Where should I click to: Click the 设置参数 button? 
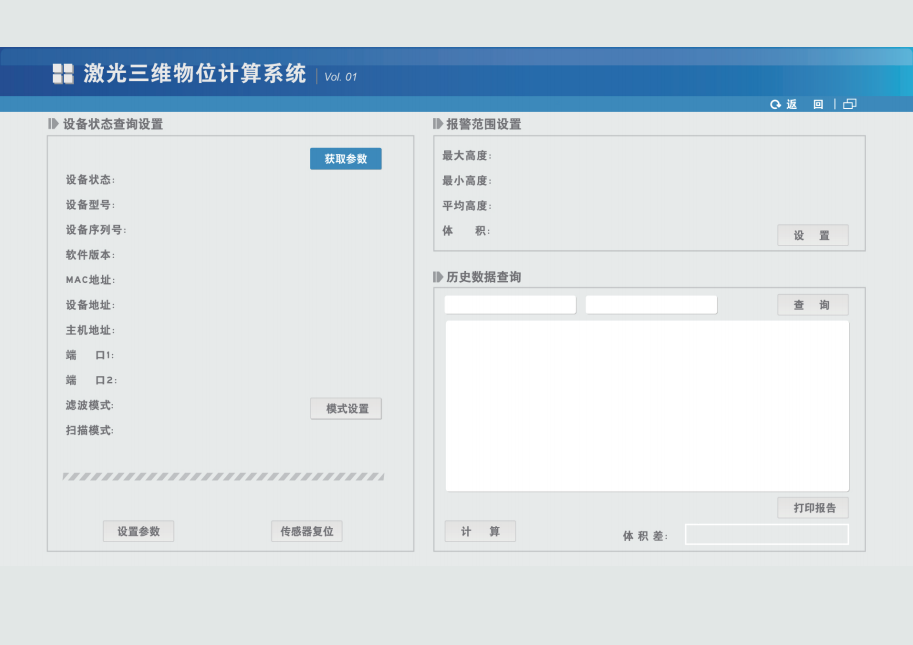click(138, 532)
